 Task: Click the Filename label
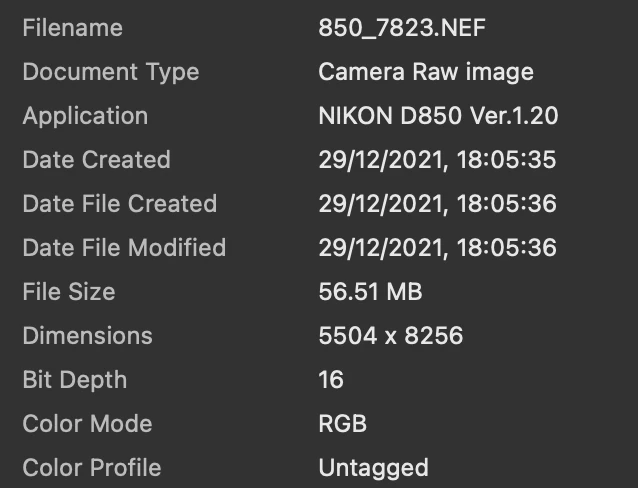pos(72,28)
